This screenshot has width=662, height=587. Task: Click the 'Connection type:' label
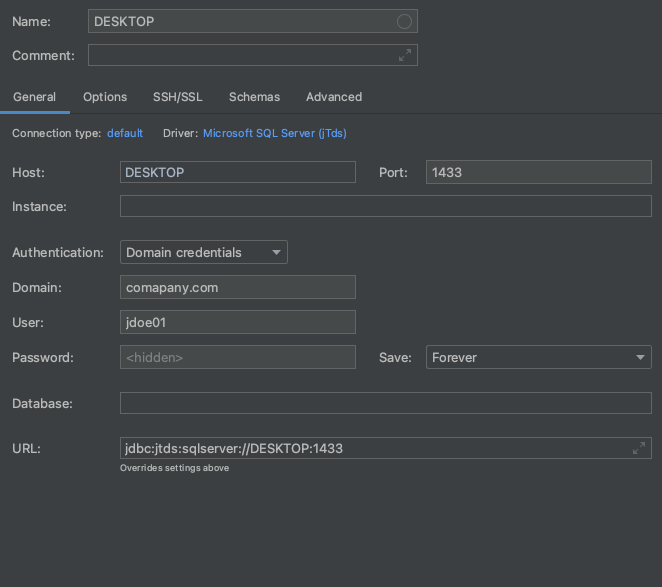(57, 133)
